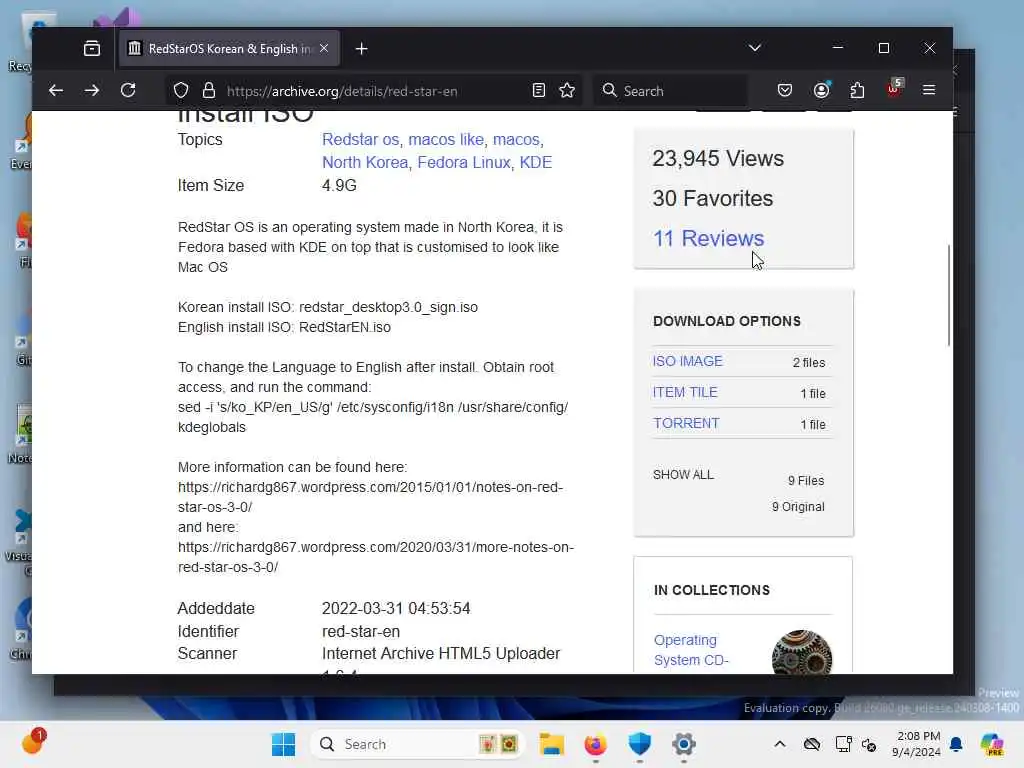Go back to previous page
Image resolution: width=1024 pixels, height=768 pixels.
tap(56, 91)
